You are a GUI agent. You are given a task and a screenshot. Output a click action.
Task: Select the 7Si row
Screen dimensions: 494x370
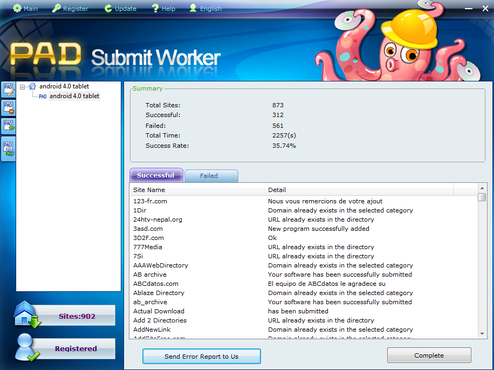(304, 256)
